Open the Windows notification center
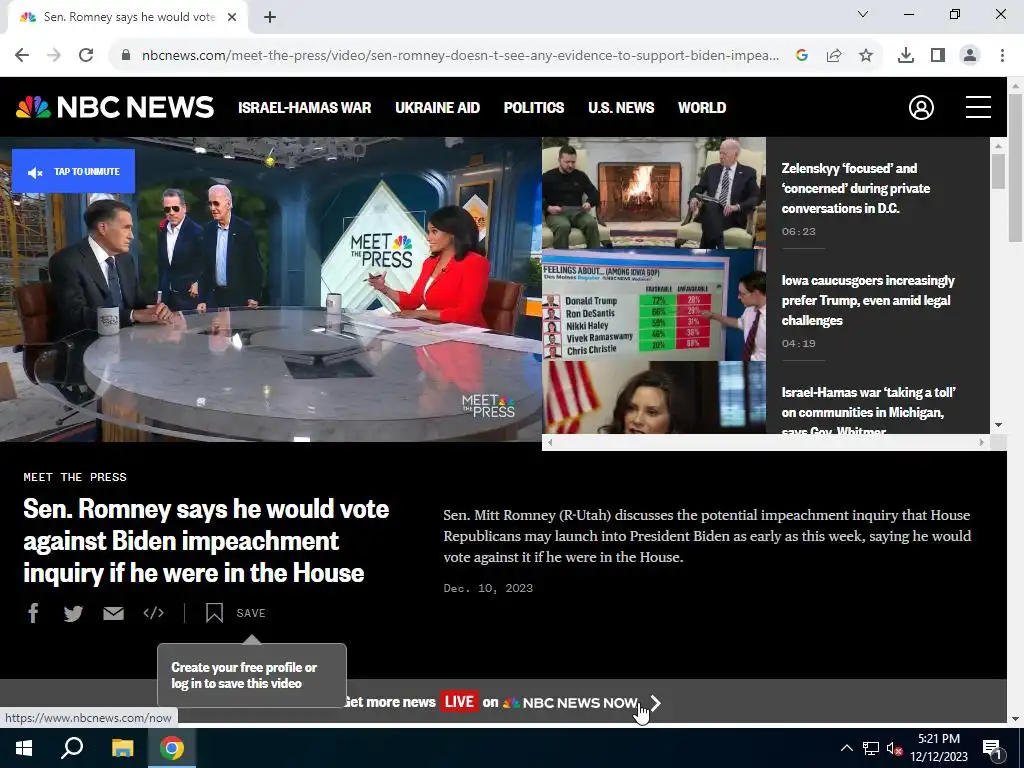1024x768 pixels. click(x=992, y=748)
